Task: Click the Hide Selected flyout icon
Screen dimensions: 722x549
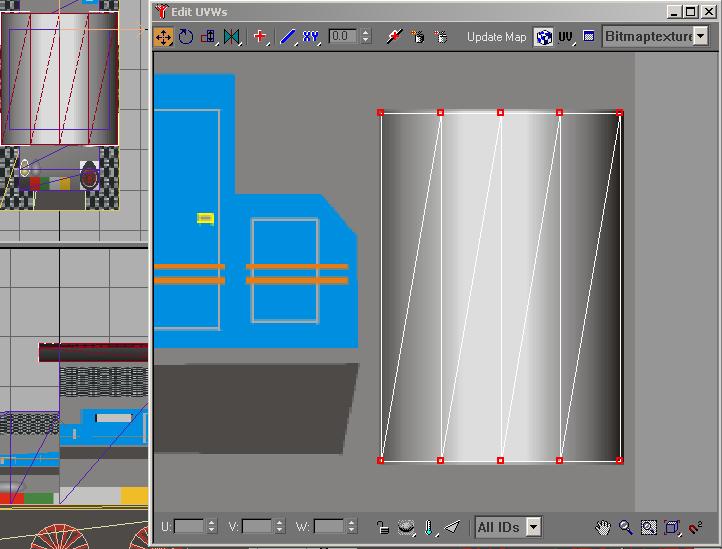Action: [x=406, y=527]
